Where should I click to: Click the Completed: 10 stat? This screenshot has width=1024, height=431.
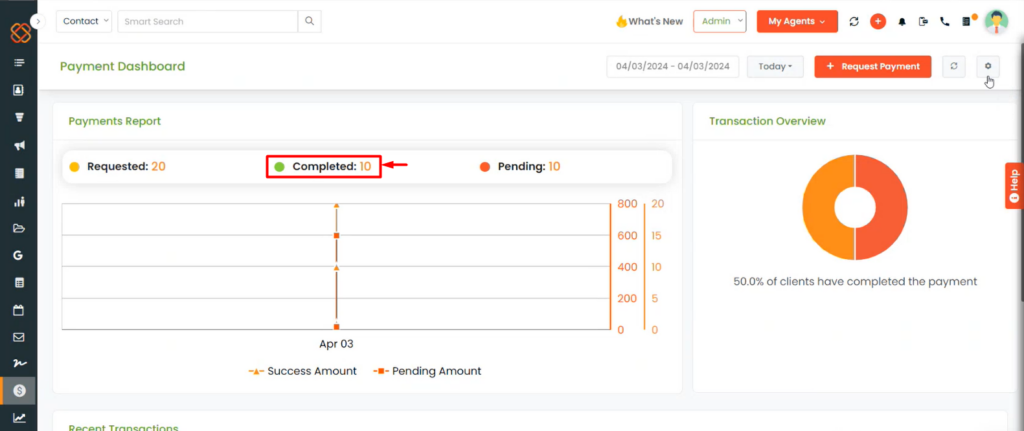click(x=323, y=167)
